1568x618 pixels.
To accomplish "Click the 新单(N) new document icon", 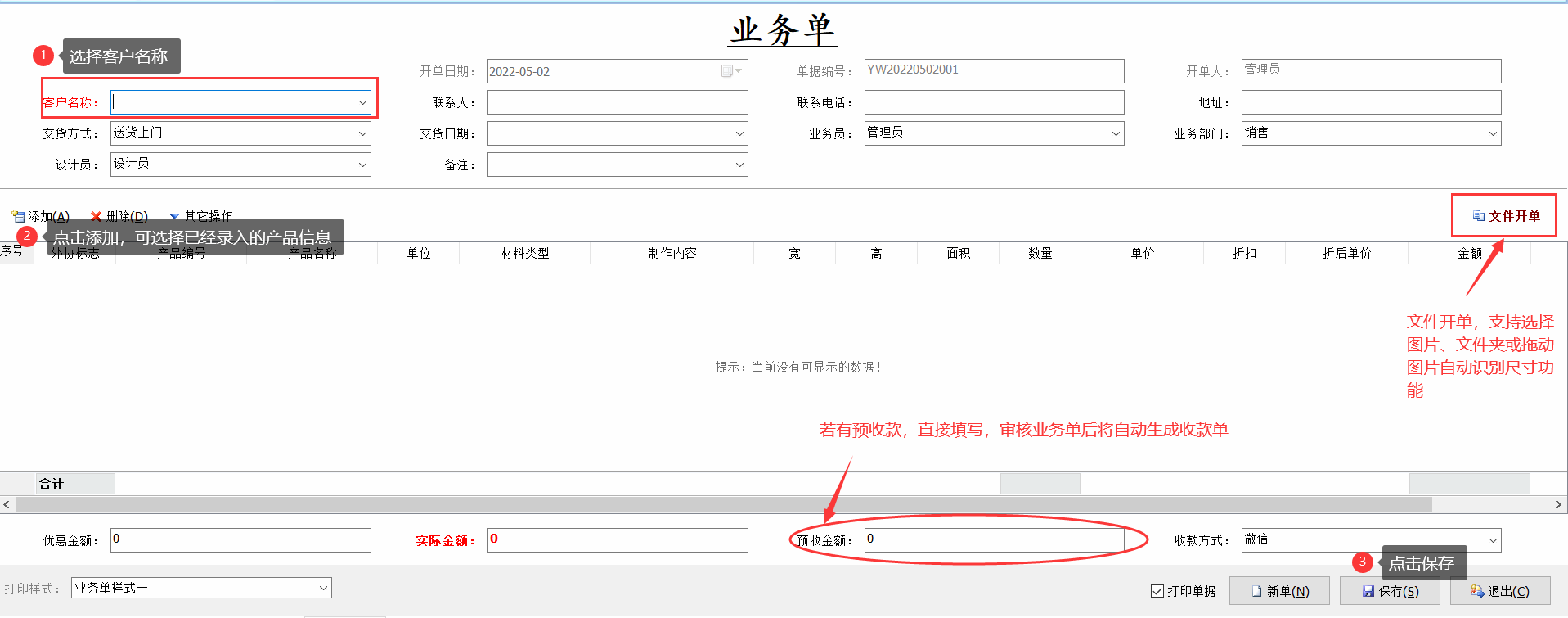I will click(1256, 591).
